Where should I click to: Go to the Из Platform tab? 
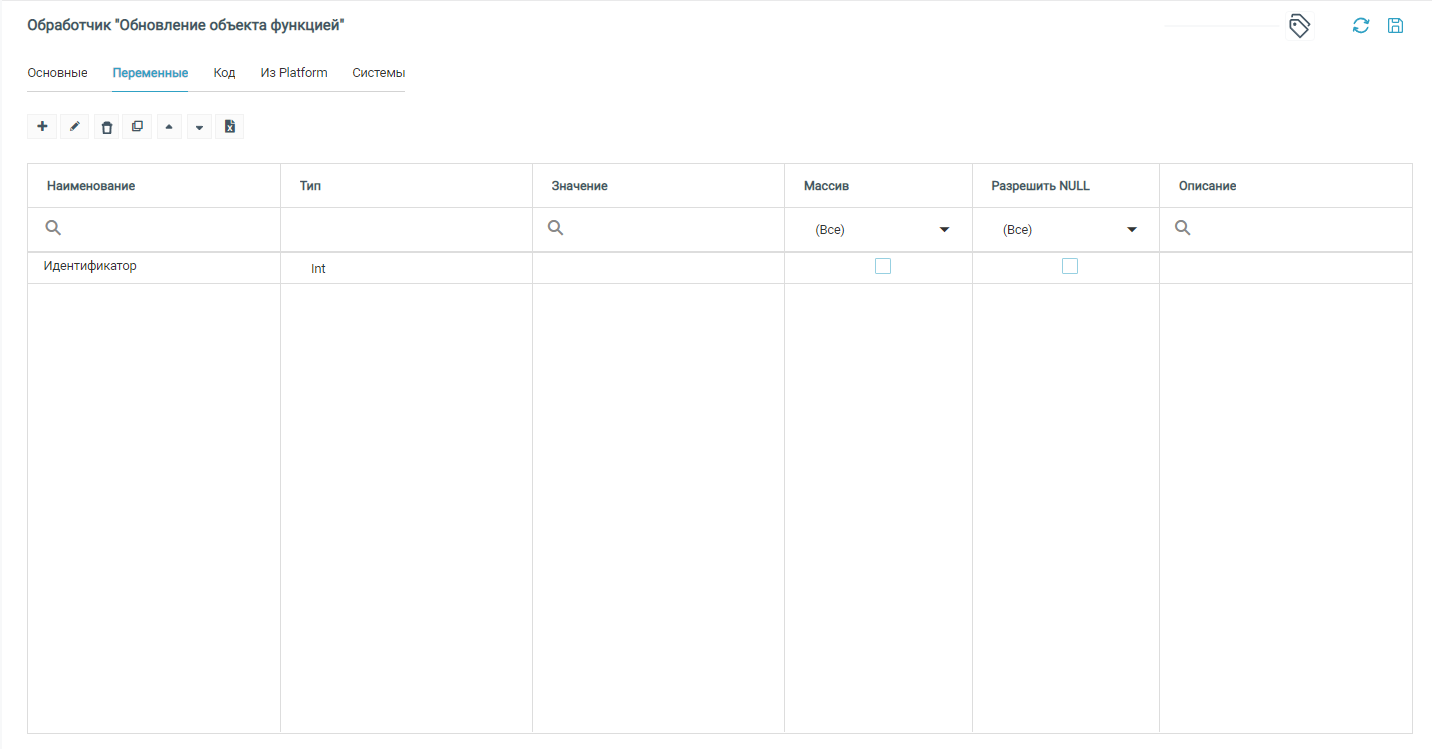click(x=294, y=73)
